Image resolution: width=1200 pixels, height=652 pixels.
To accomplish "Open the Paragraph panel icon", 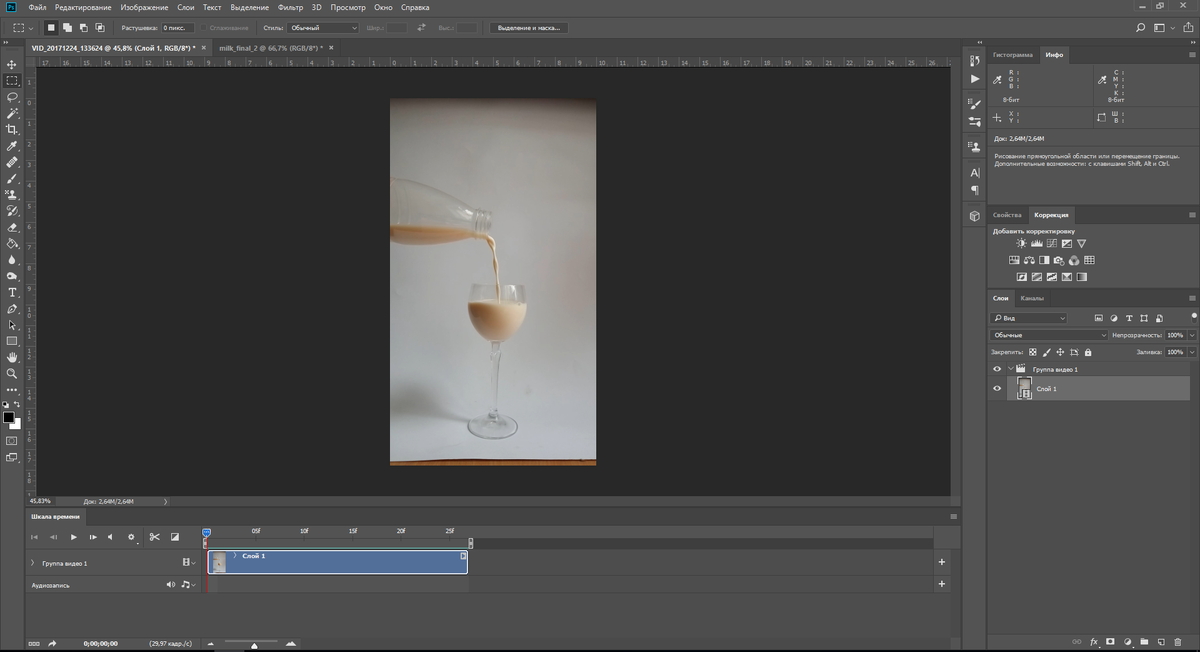I will (975, 190).
